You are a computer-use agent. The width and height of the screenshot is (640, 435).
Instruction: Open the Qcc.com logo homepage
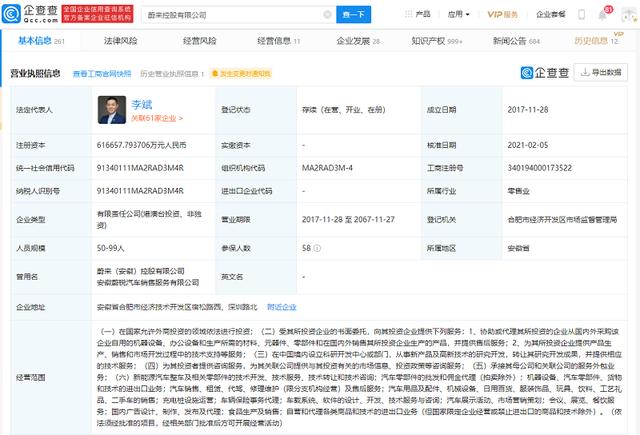pyautogui.click(x=31, y=14)
